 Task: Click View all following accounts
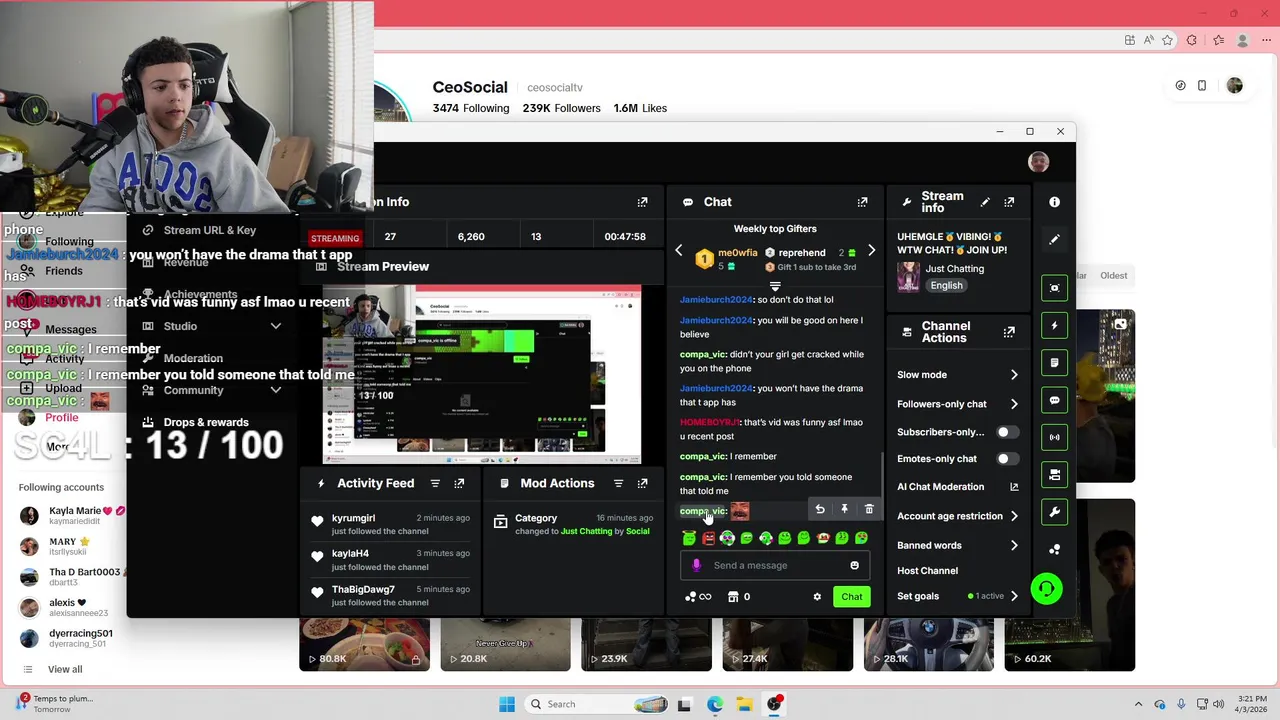tap(65, 669)
